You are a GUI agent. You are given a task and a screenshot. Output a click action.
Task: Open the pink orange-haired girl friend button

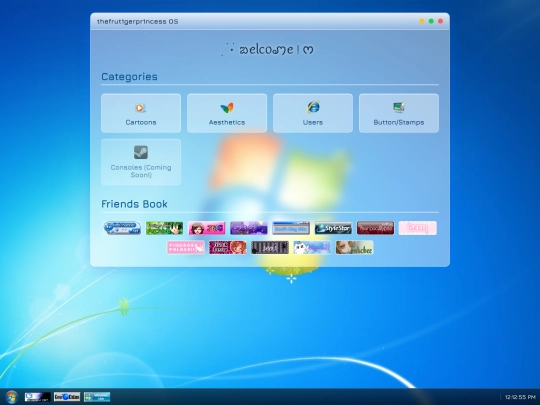coord(228,247)
